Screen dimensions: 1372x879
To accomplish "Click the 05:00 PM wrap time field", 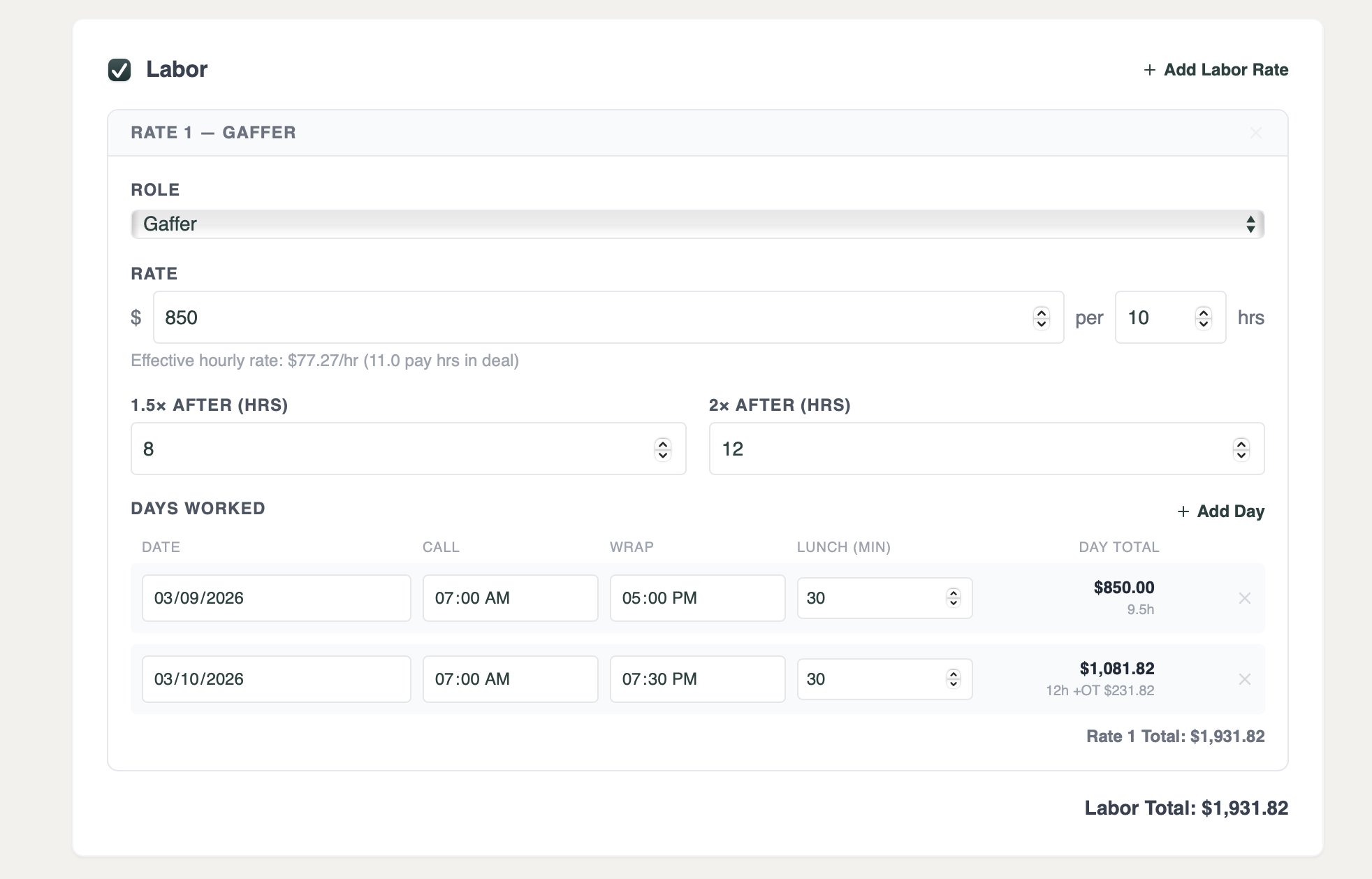I will [x=696, y=598].
